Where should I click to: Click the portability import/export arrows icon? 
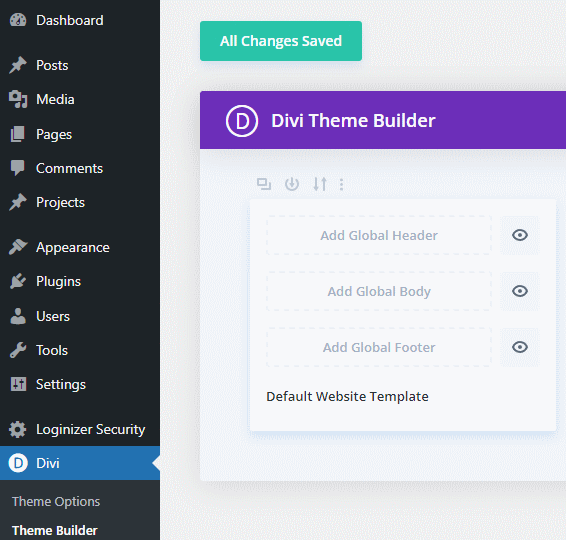pos(320,184)
